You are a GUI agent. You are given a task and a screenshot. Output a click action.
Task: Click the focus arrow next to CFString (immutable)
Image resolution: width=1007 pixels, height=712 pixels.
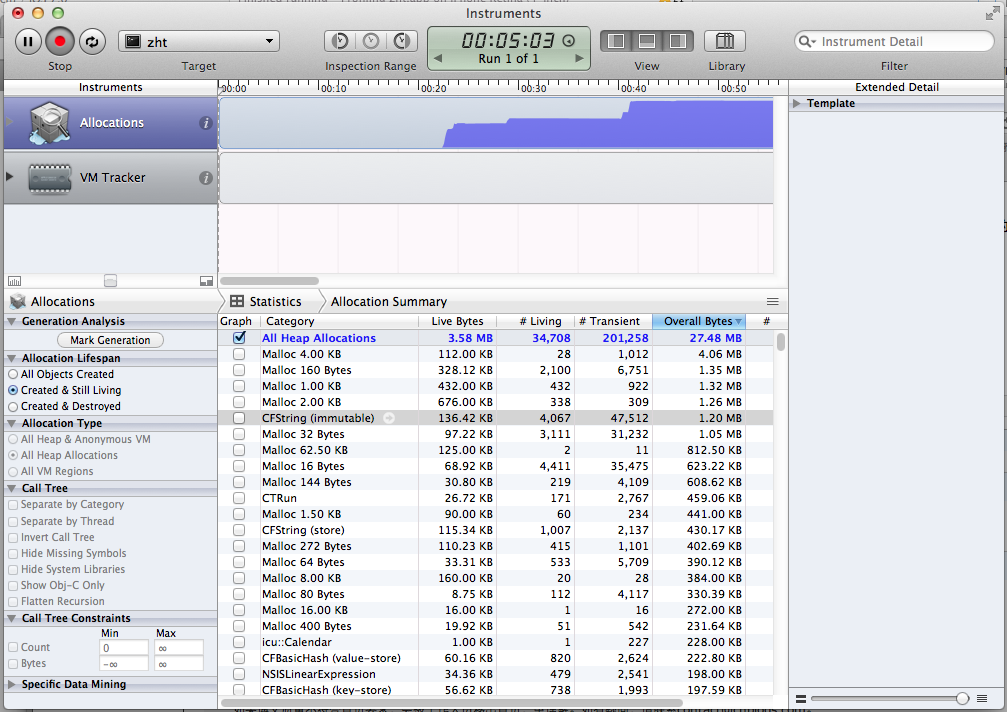click(389, 418)
